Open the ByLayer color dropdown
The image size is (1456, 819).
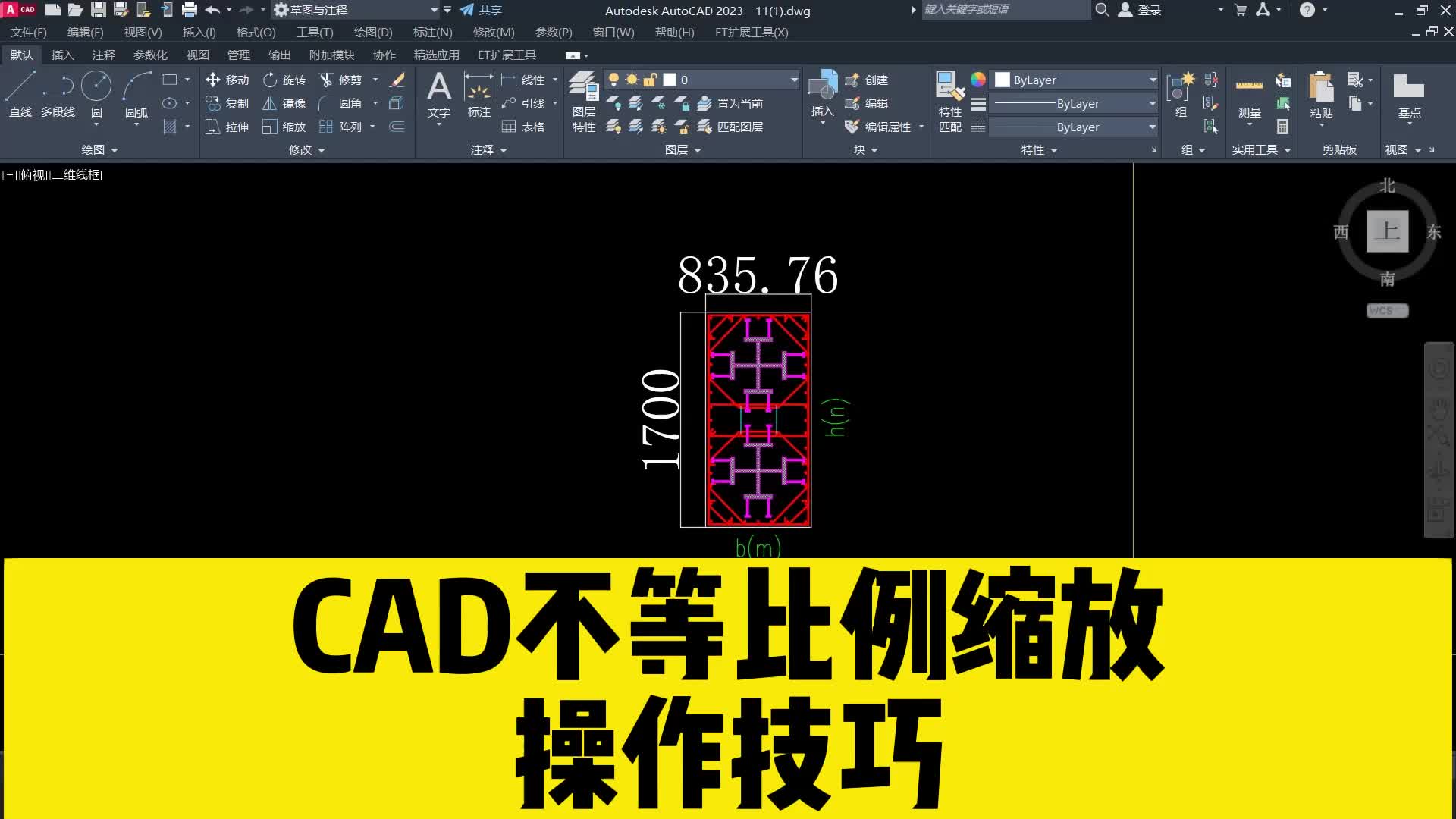pos(1153,80)
